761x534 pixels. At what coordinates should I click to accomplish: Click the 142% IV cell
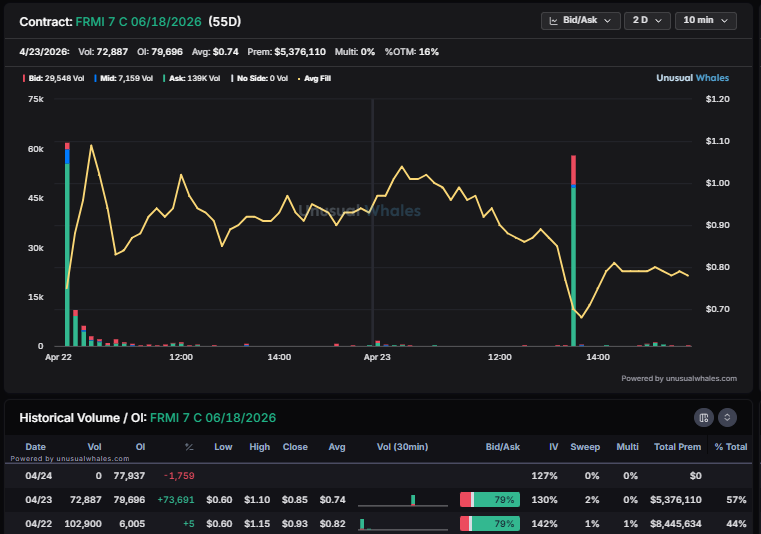(544, 523)
